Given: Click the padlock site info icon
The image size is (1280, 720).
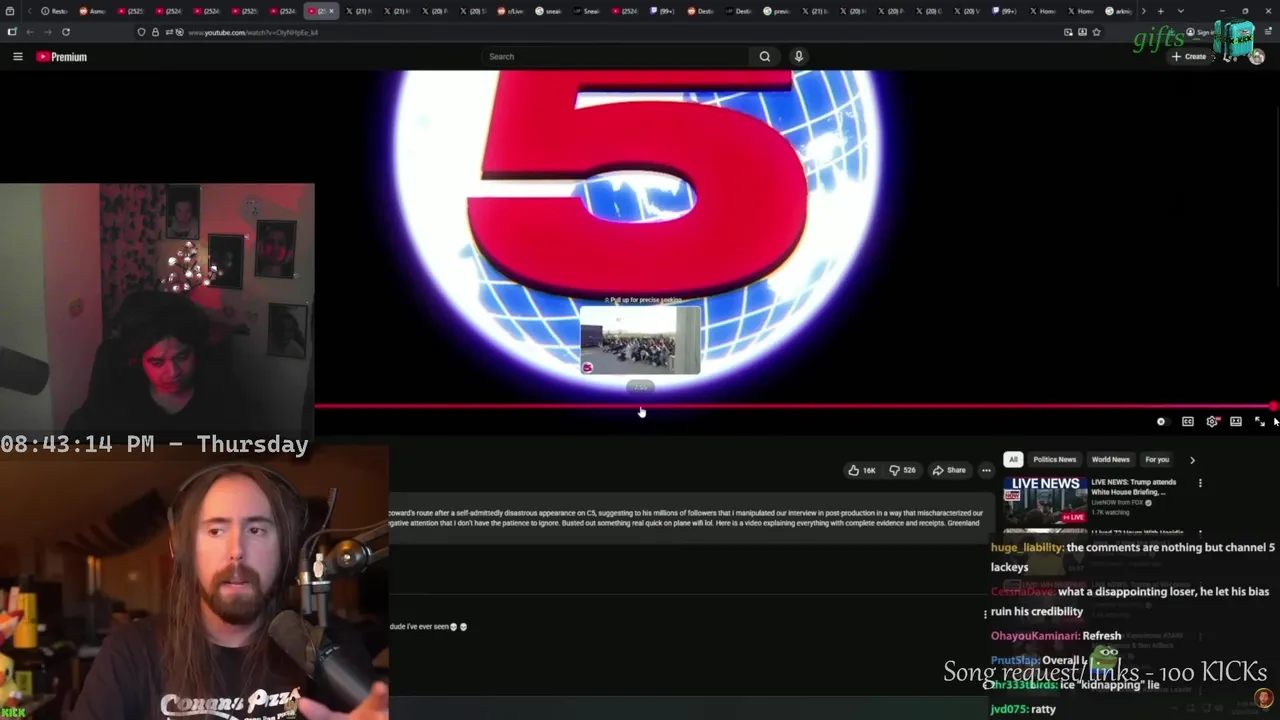Looking at the screenshot, I should pos(155,32).
